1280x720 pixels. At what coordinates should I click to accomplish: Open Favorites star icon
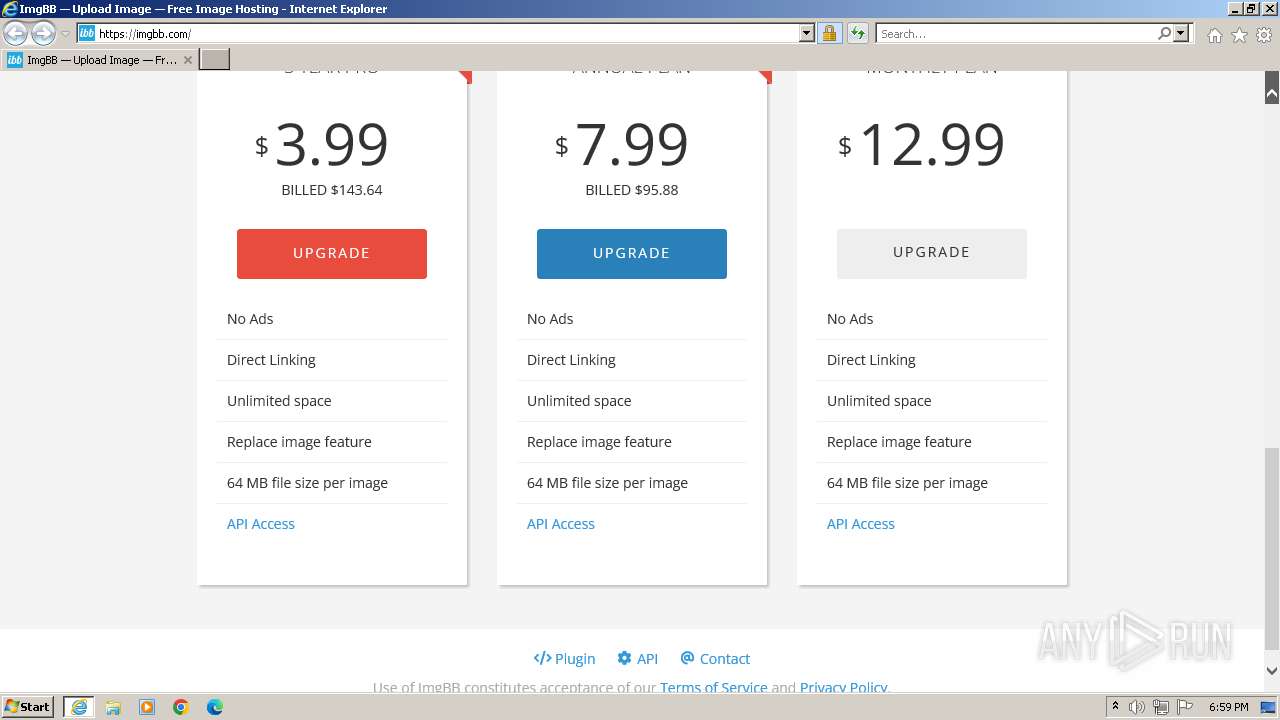1239,35
